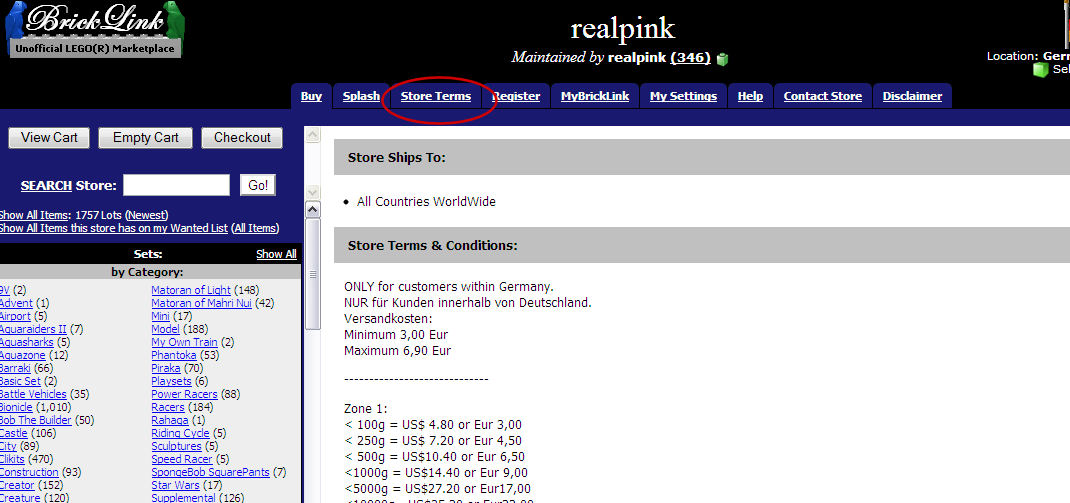Go to the MyBrickLink tab

[594, 96]
